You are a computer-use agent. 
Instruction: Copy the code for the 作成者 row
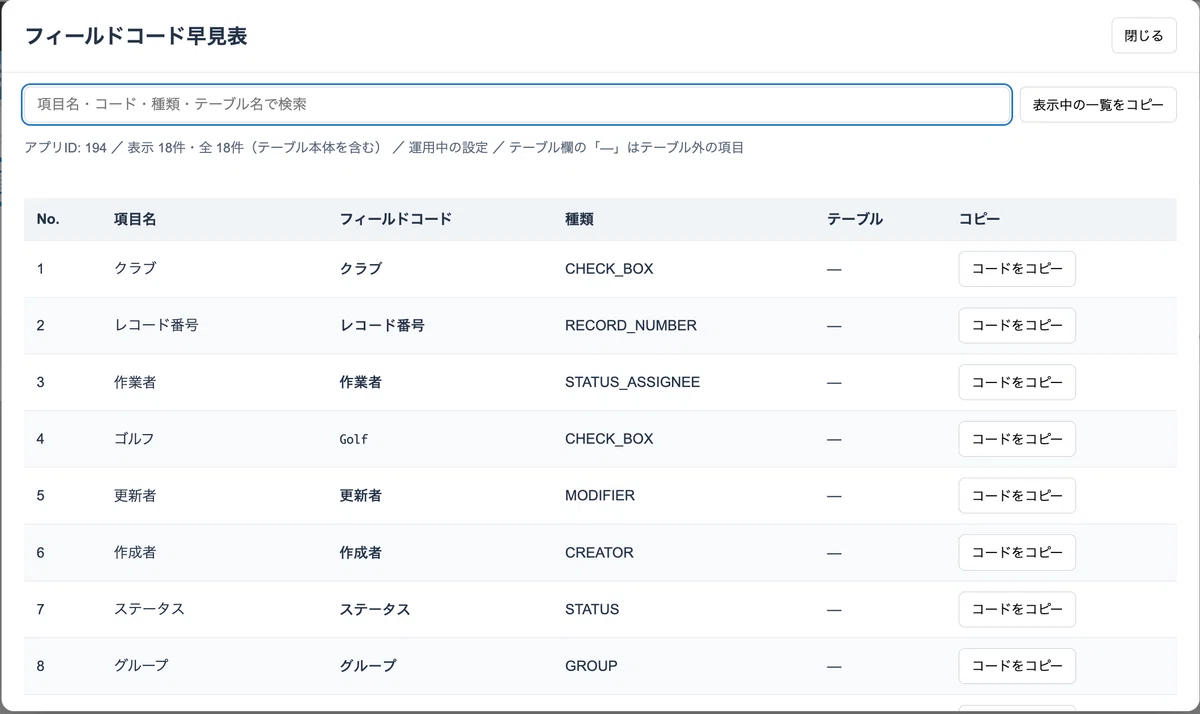[1017, 552]
